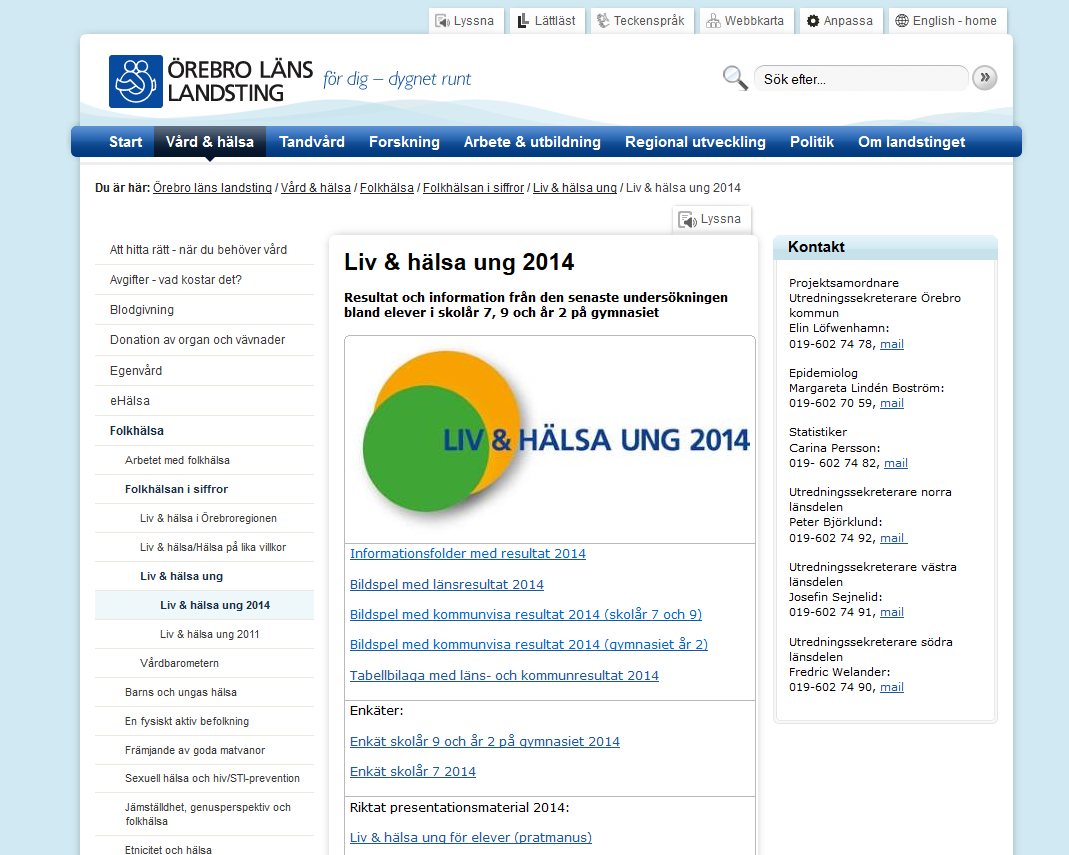Click the globe icon for English home
Screen dimensions: 1069x855
click(x=902, y=21)
